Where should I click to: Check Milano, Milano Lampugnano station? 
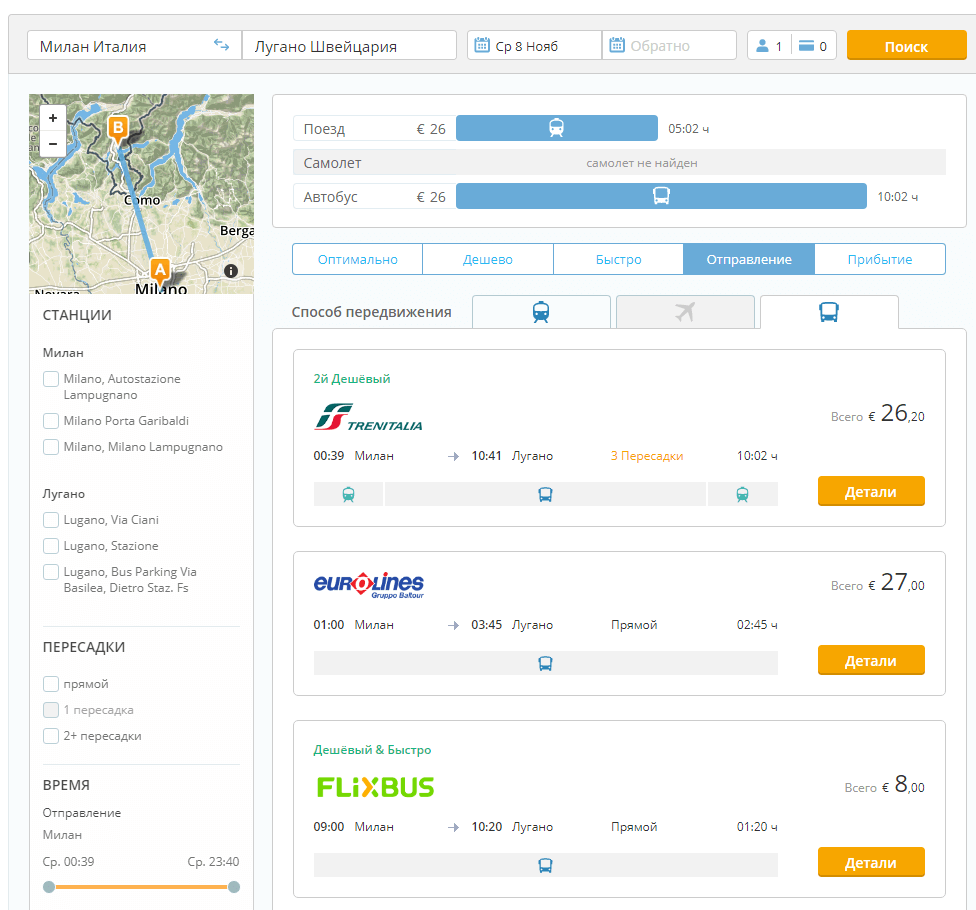coord(51,448)
